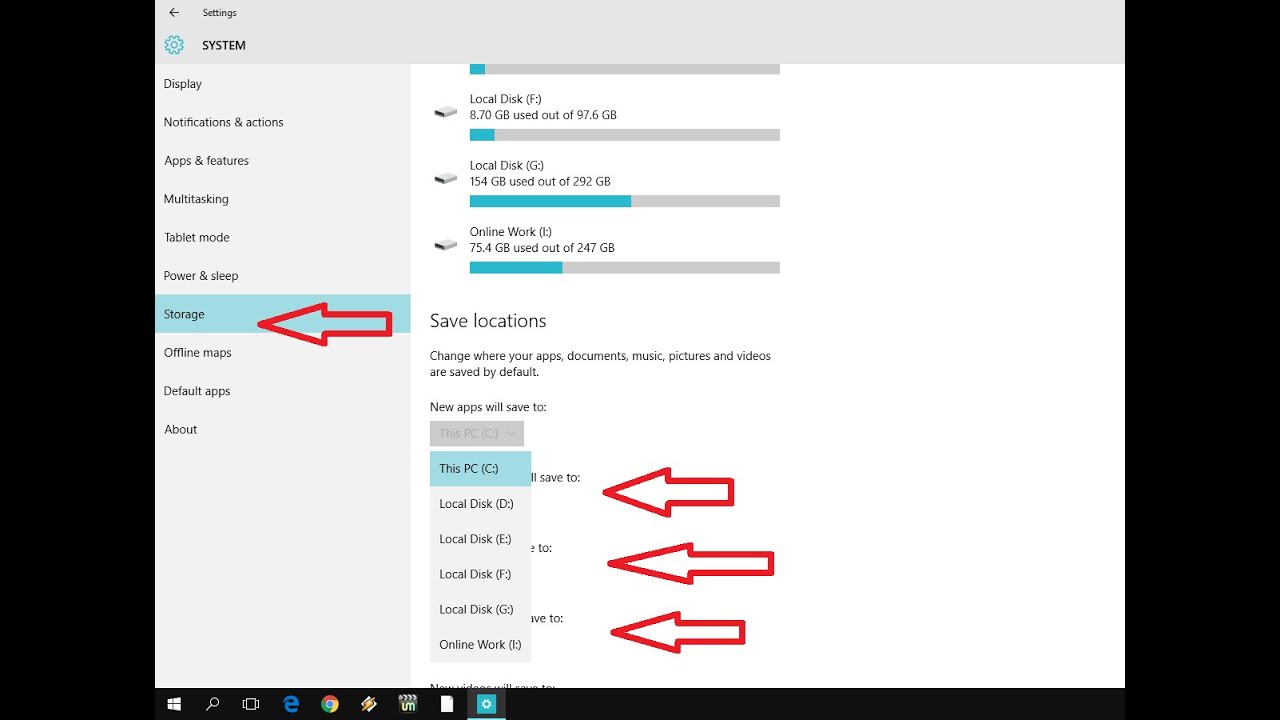Choose Local Disk (E:) option
Image resolution: width=1280 pixels, height=720 pixels.
(480, 539)
